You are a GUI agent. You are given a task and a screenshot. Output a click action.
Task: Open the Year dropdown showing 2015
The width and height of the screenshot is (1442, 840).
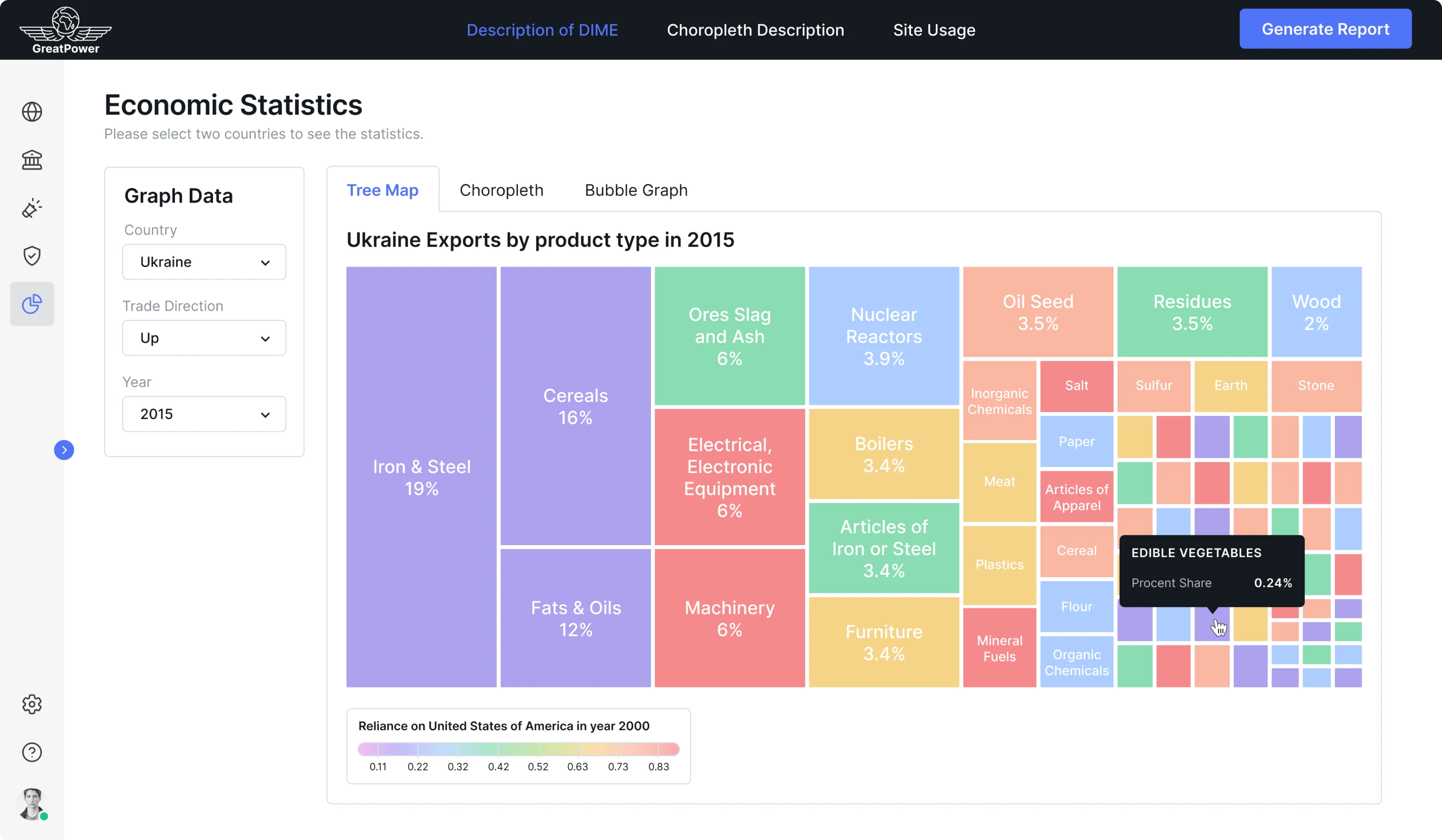click(x=204, y=413)
